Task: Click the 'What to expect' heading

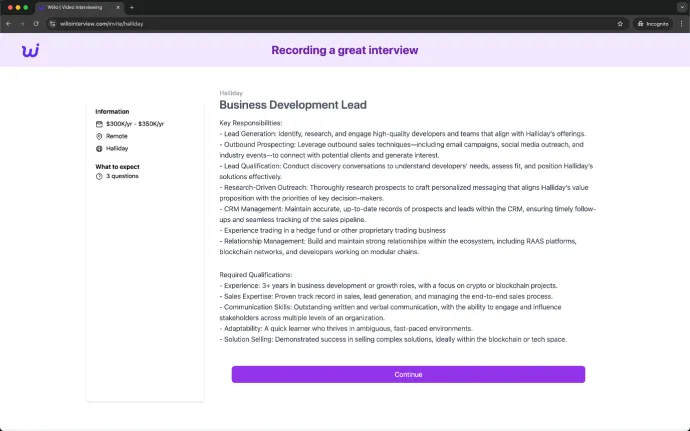Action: click(117, 167)
